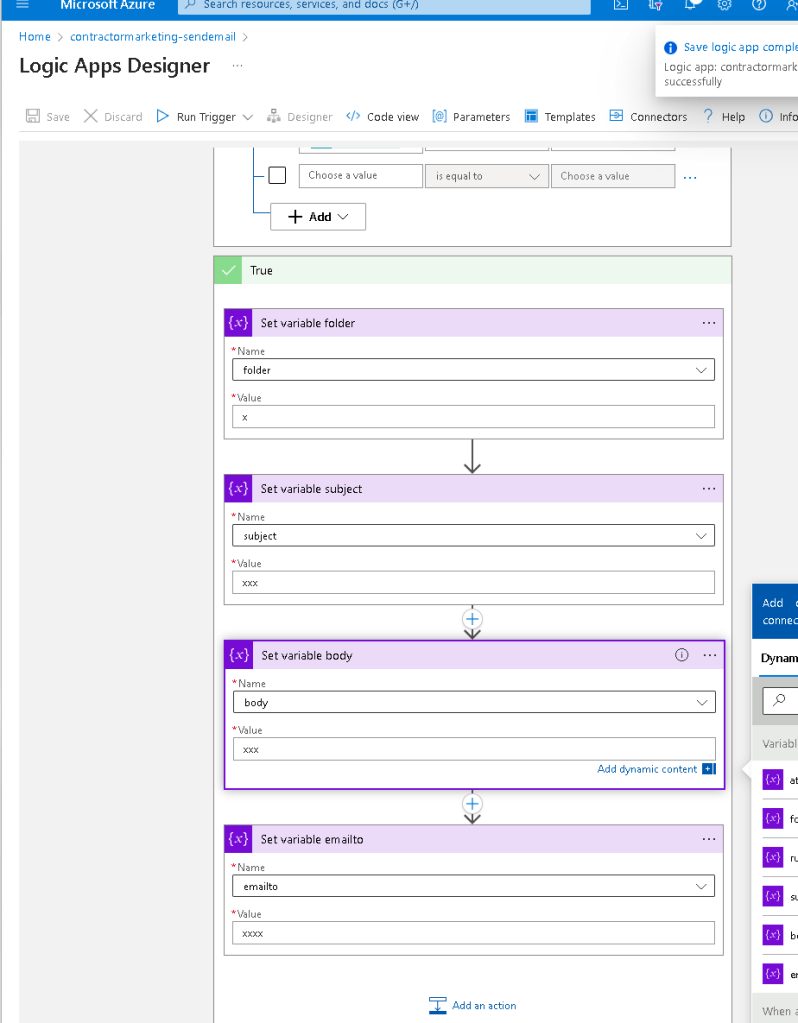Image resolution: width=798 pixels, height=1023 pixels.
Task: Open the Cloud Shell icon
Action: 621,5
